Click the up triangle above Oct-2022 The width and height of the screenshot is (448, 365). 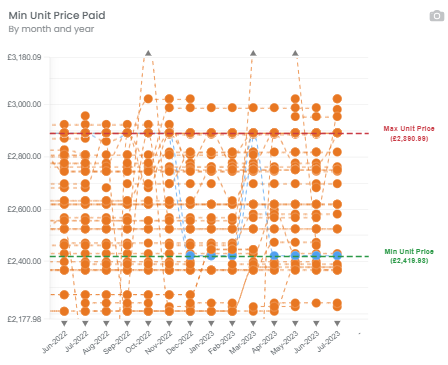coord(148,53)
